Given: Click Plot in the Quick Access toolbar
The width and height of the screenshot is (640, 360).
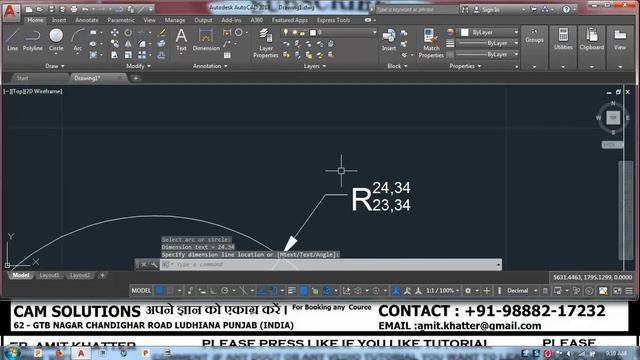Looking at the screenshot, I should [74, 9].
